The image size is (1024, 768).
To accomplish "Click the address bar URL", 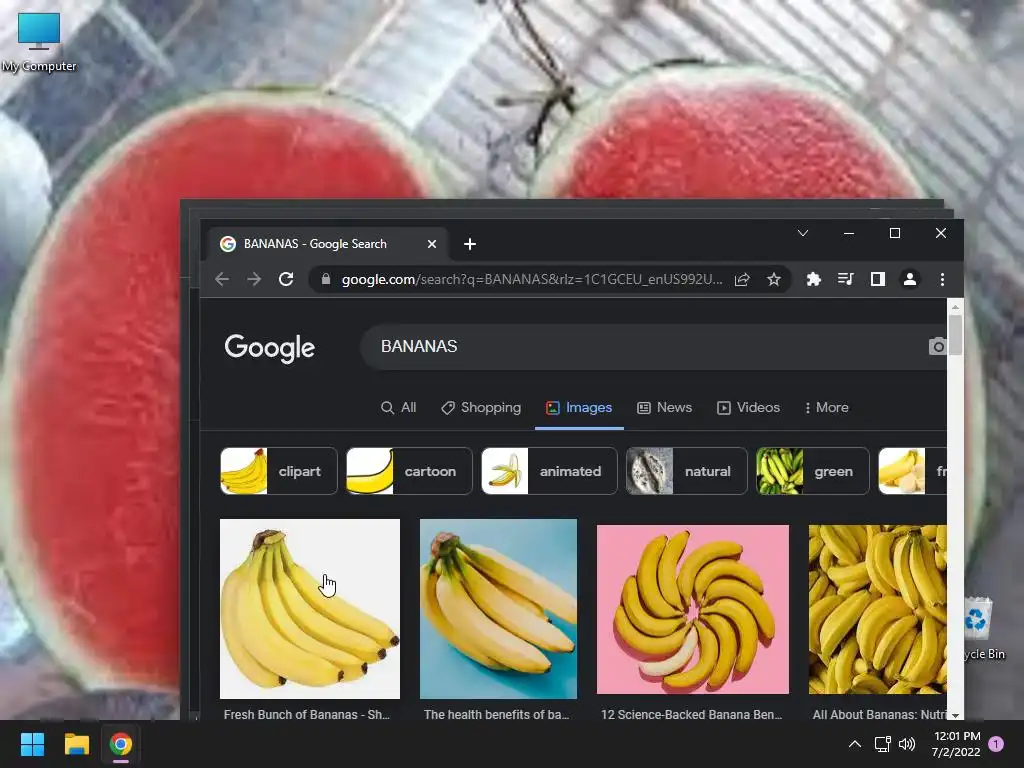I will pos(532,280).
